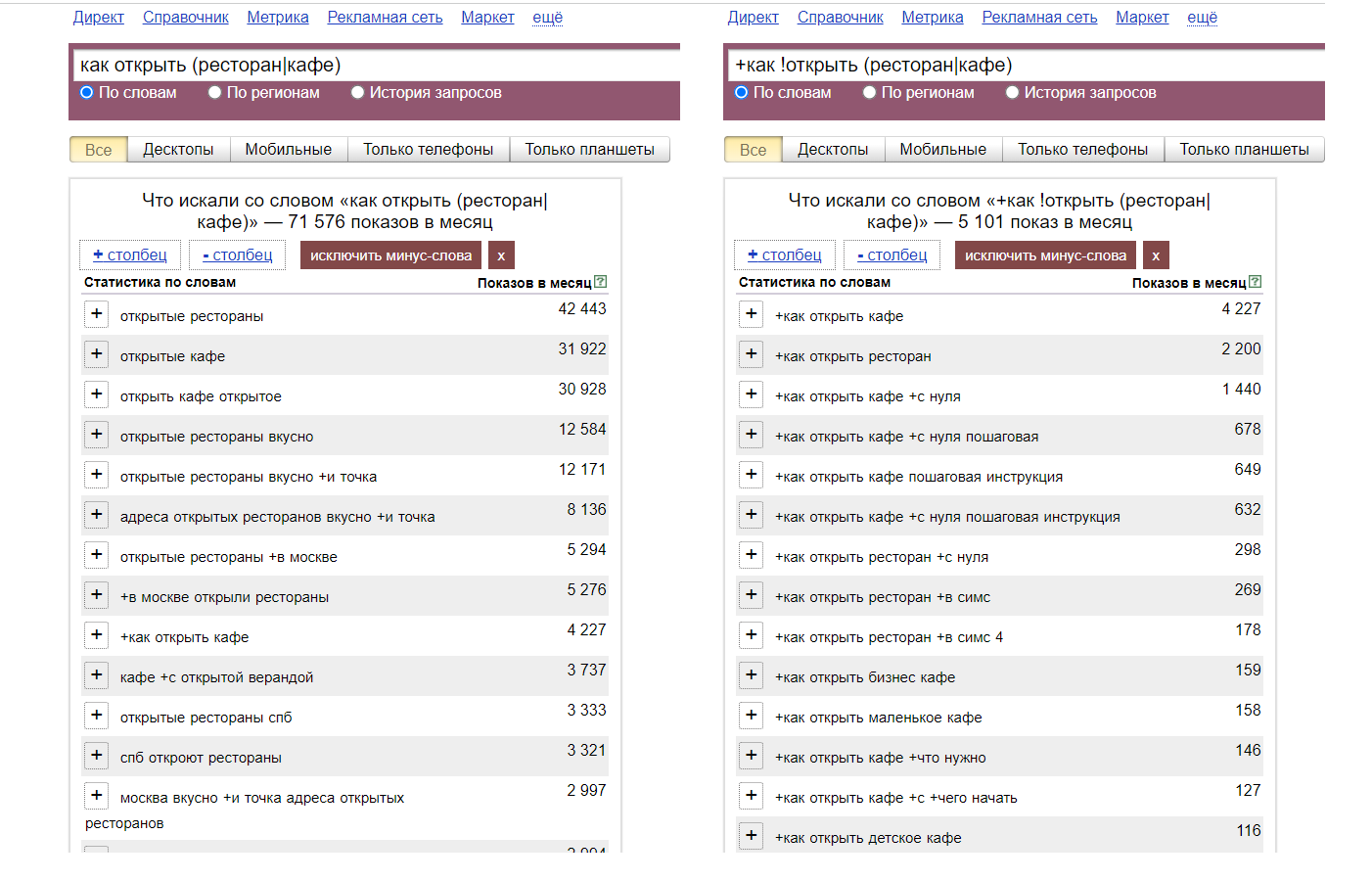
Task: Click the plus button beside '+как открыть кафе +с нуля' (1 440)
Action: point(751,394)
